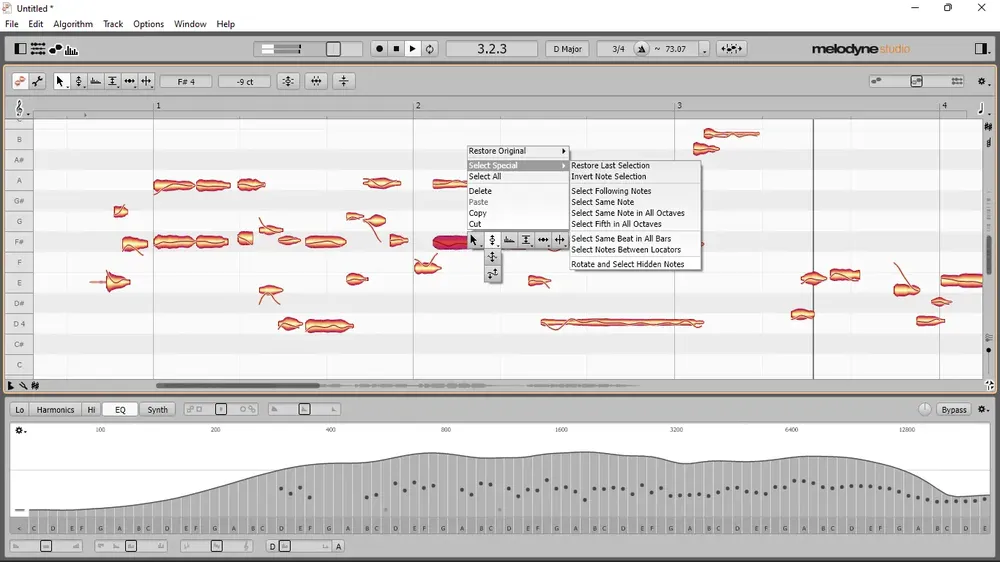Select the Formant tool in toolbar
1000x562 pixels.
click(96, 81)
